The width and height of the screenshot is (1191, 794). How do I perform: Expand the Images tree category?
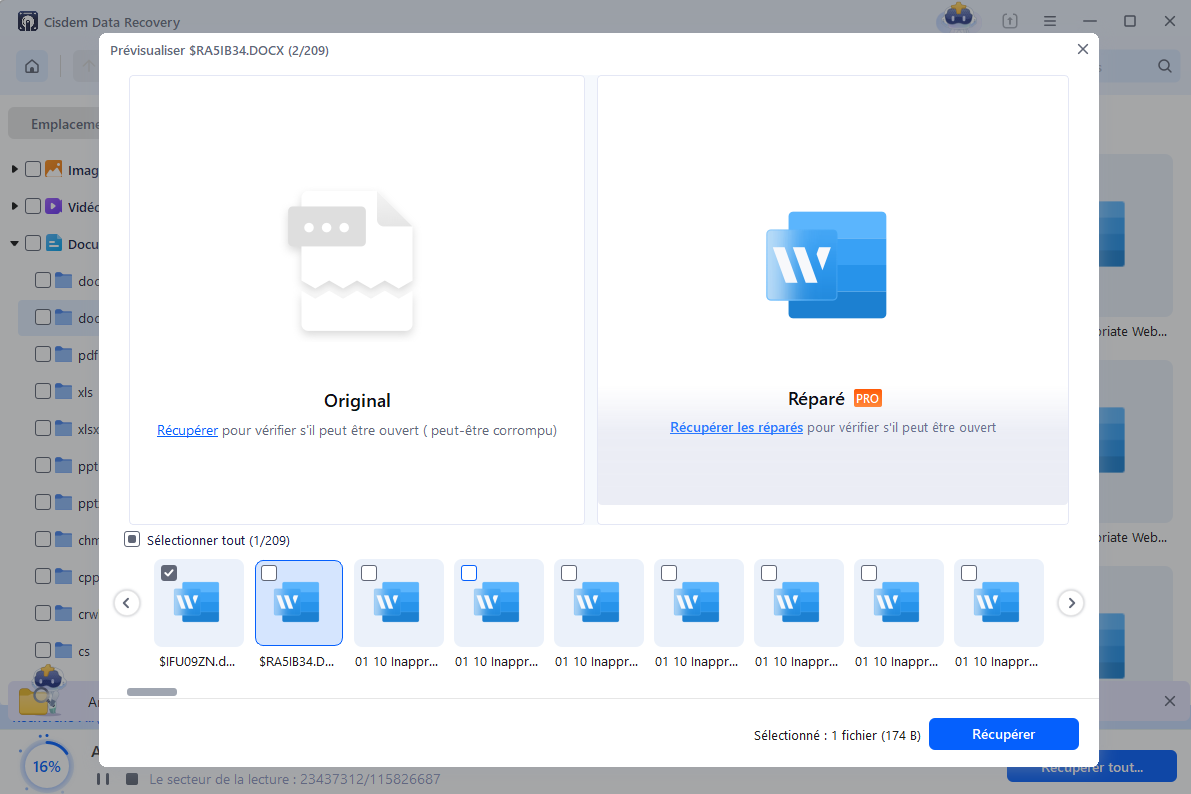[15, 169]
